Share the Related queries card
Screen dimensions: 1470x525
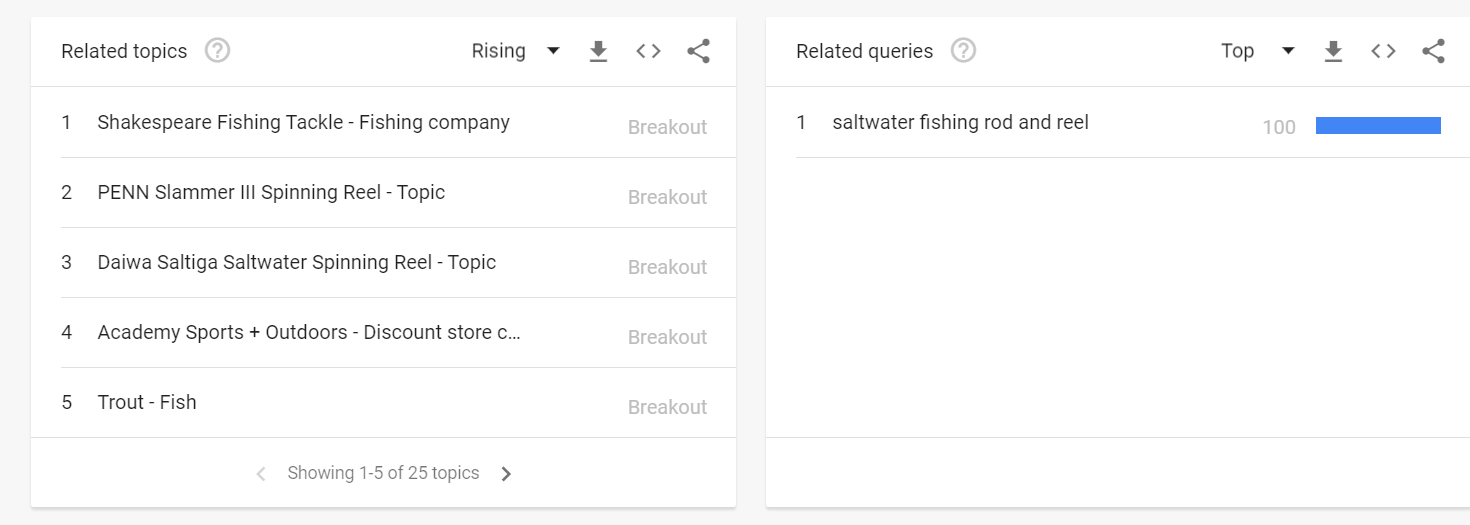pos(1433,51)
